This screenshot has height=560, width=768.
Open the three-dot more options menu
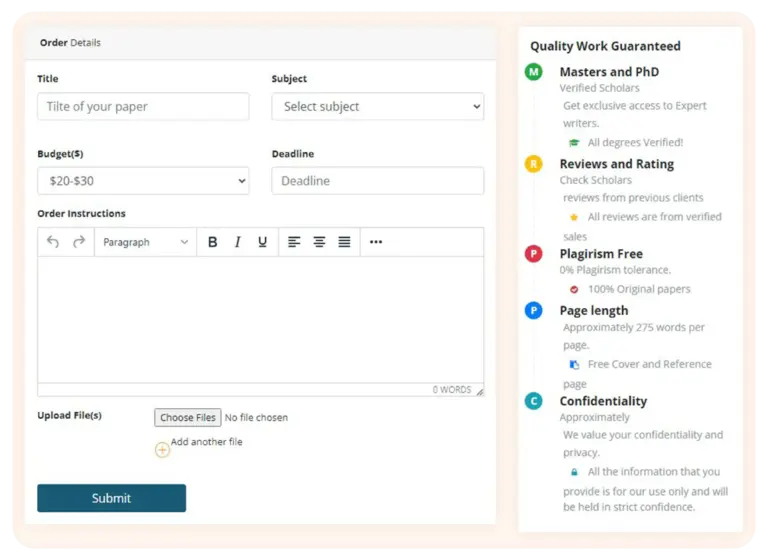point(376,242)
